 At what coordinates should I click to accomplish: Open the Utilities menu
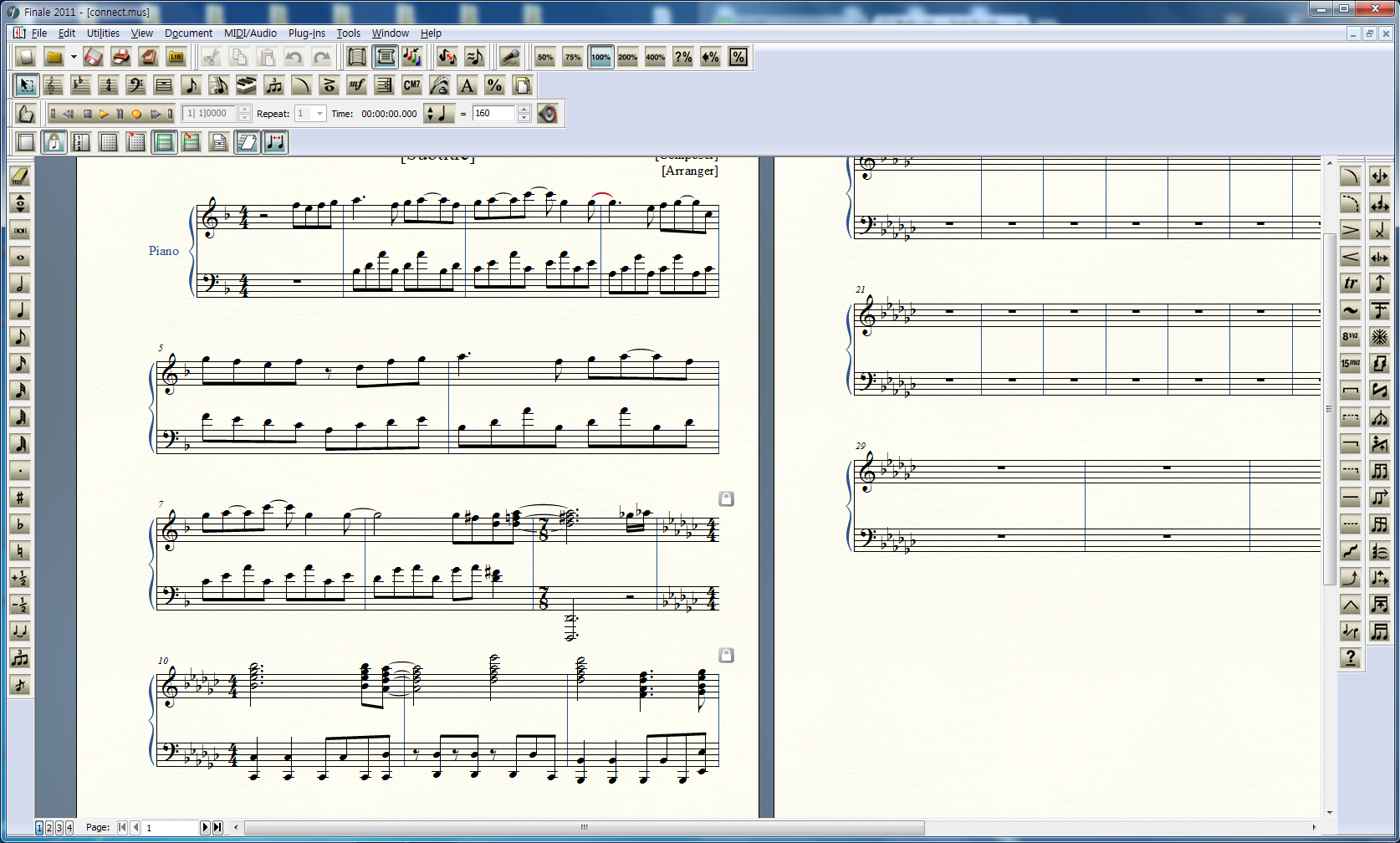click(103, 33)
